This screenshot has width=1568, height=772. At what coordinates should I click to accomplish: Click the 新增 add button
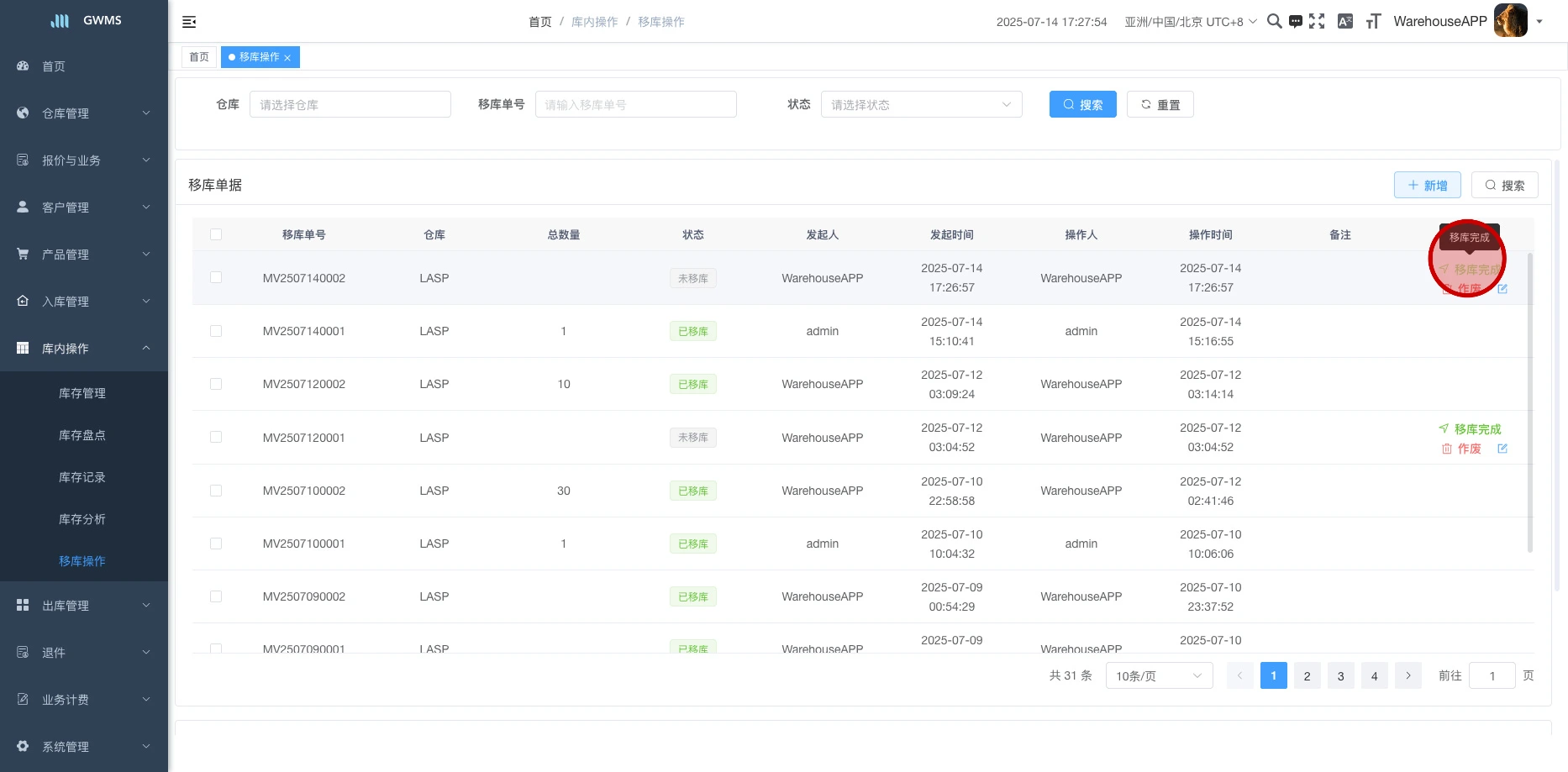1427,185
